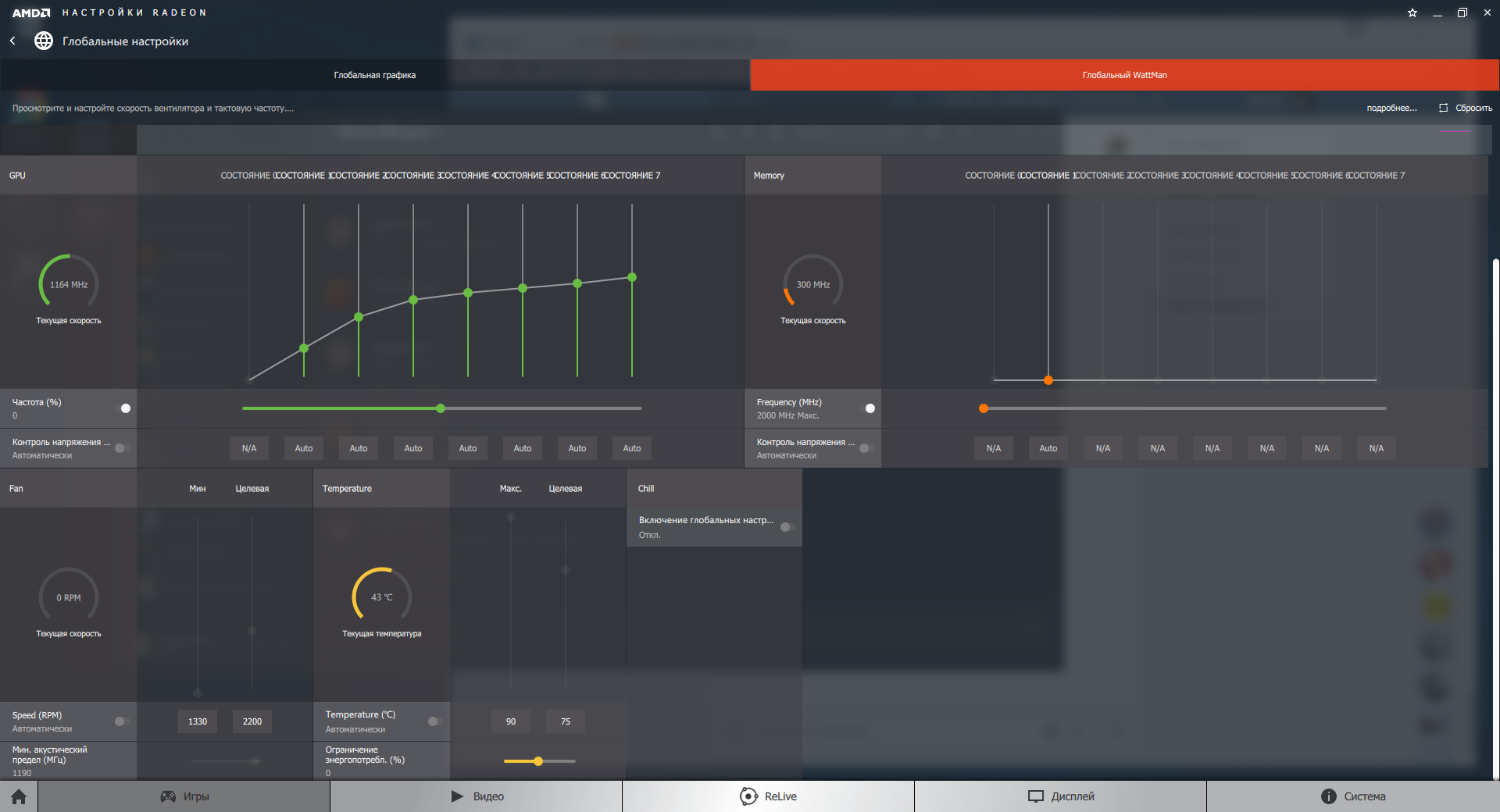1500x812 pixels.
Task: Click Memory state 0 voltage N/A box
Action: (x=994, y=448)
